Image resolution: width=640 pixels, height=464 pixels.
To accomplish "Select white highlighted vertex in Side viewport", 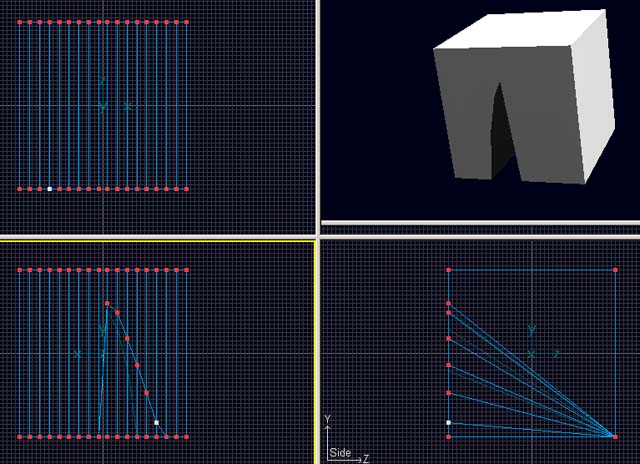I will point(449,423).
